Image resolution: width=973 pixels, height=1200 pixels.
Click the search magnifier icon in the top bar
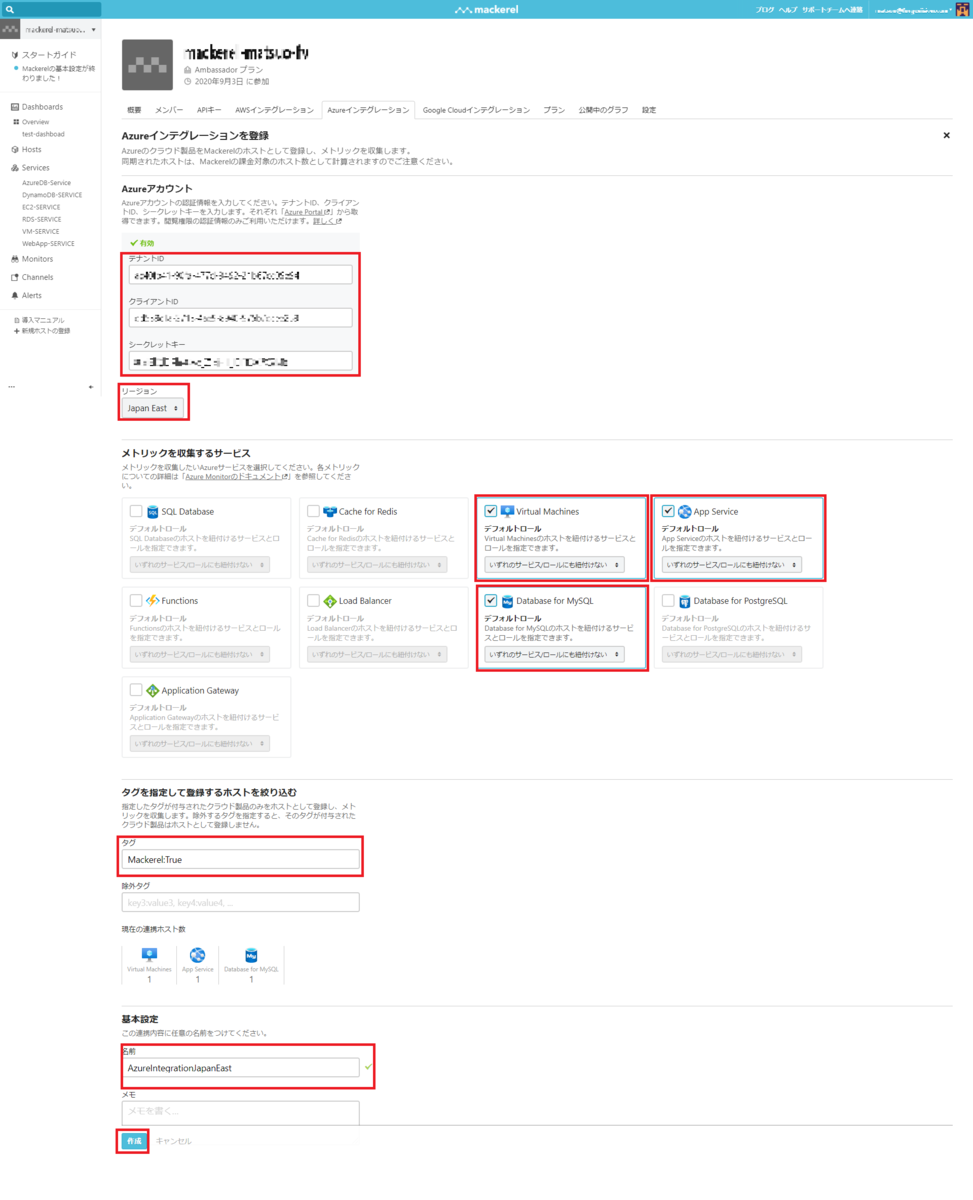click(x=10, y=9)
